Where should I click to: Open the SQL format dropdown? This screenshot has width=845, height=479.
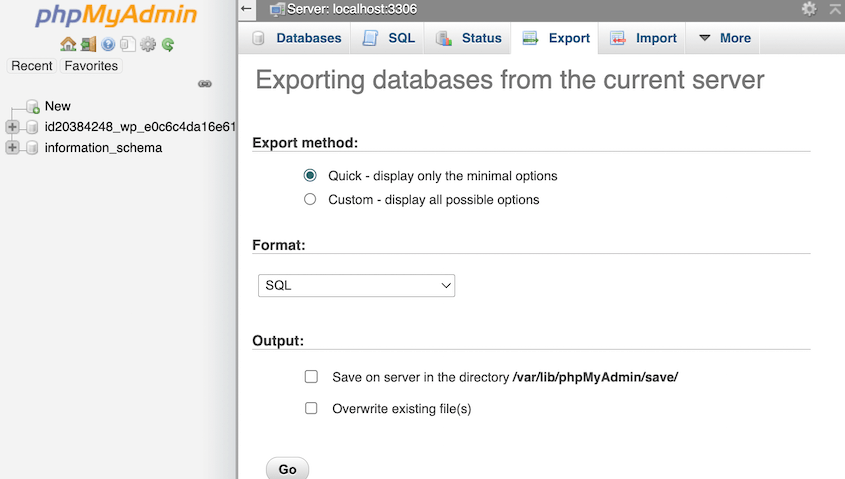click(356, 286)
